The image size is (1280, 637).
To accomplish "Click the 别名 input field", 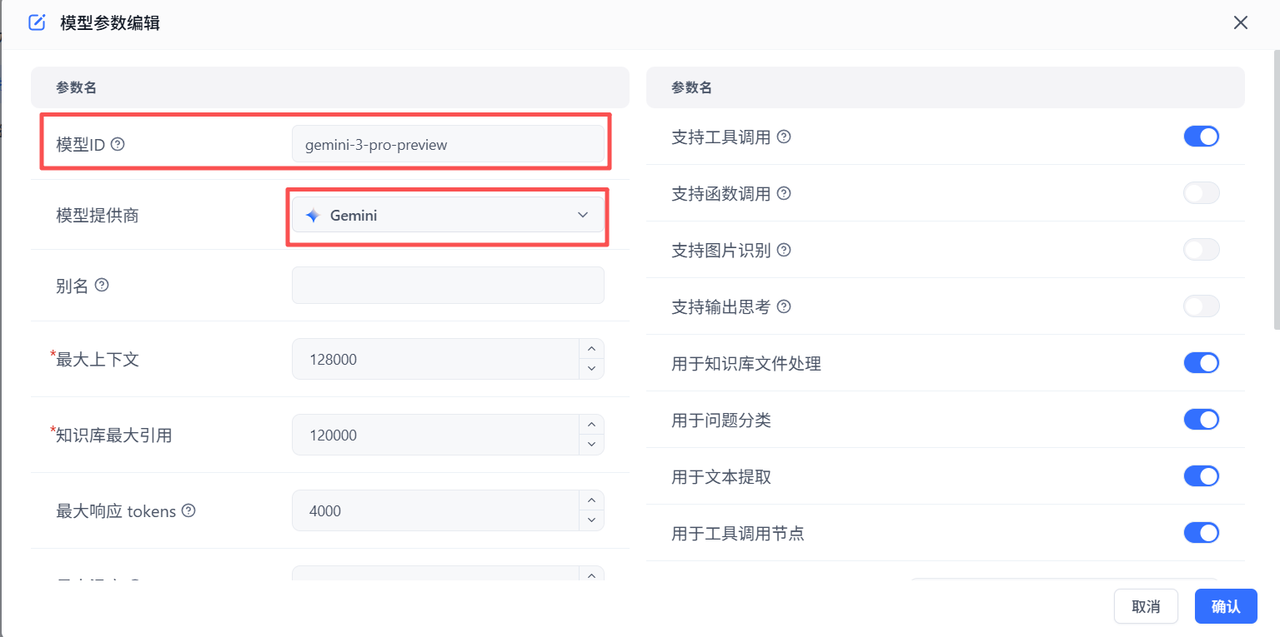I will (448, 285).
